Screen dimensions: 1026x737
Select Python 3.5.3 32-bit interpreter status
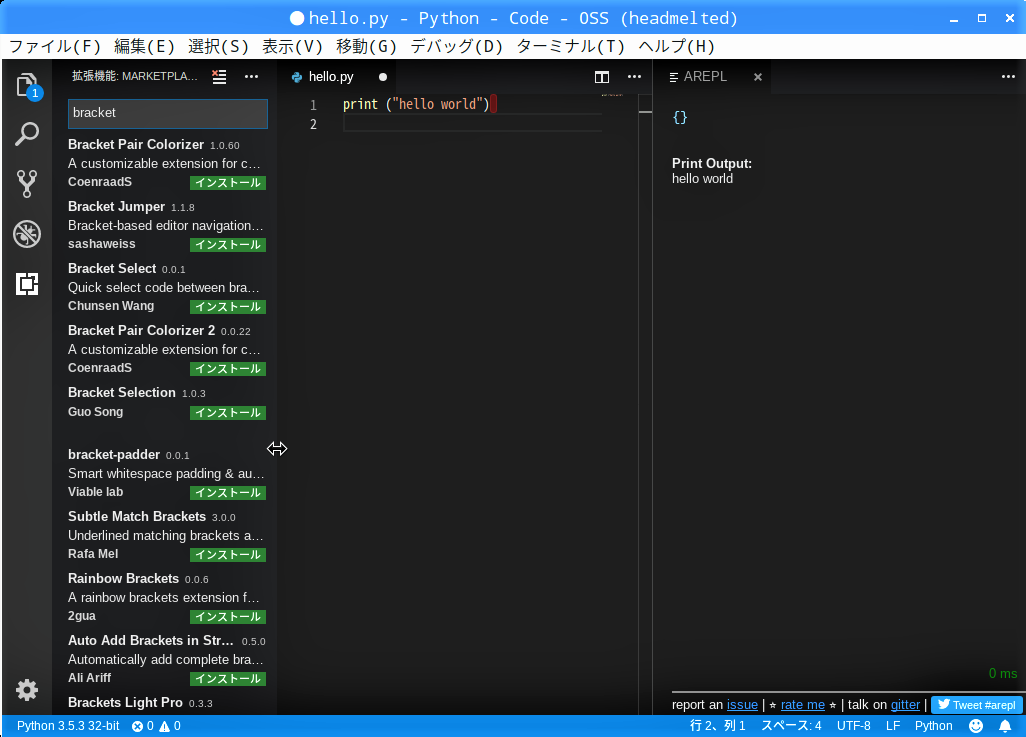coord(68,726)
